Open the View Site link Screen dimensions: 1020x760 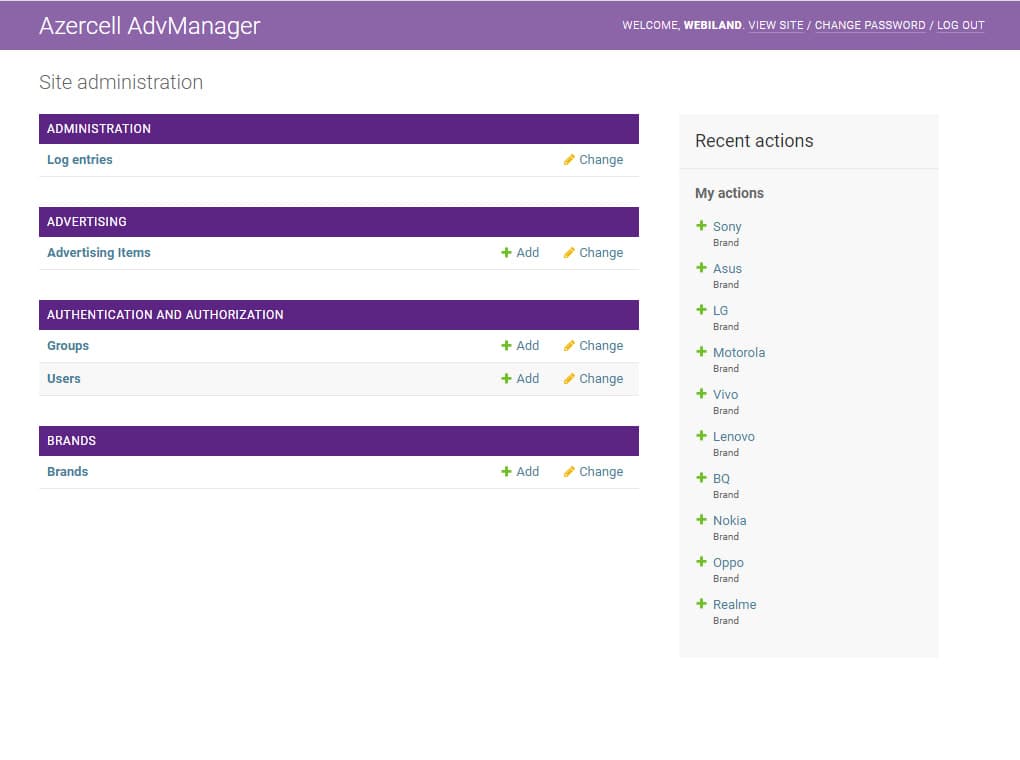(776, 25)
